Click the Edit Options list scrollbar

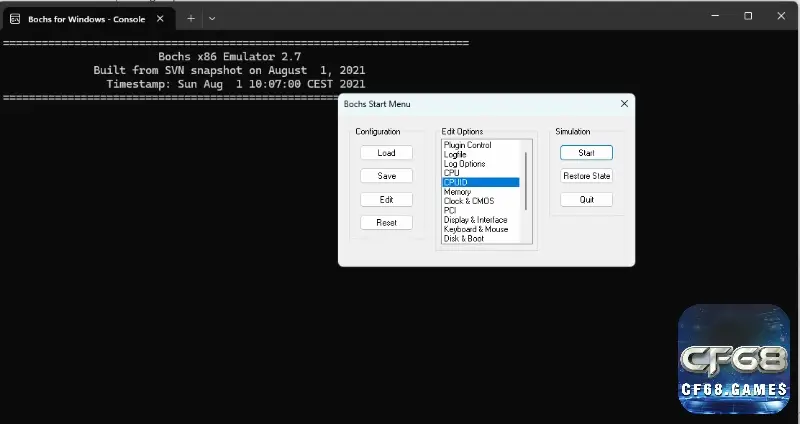coord(526,181)
